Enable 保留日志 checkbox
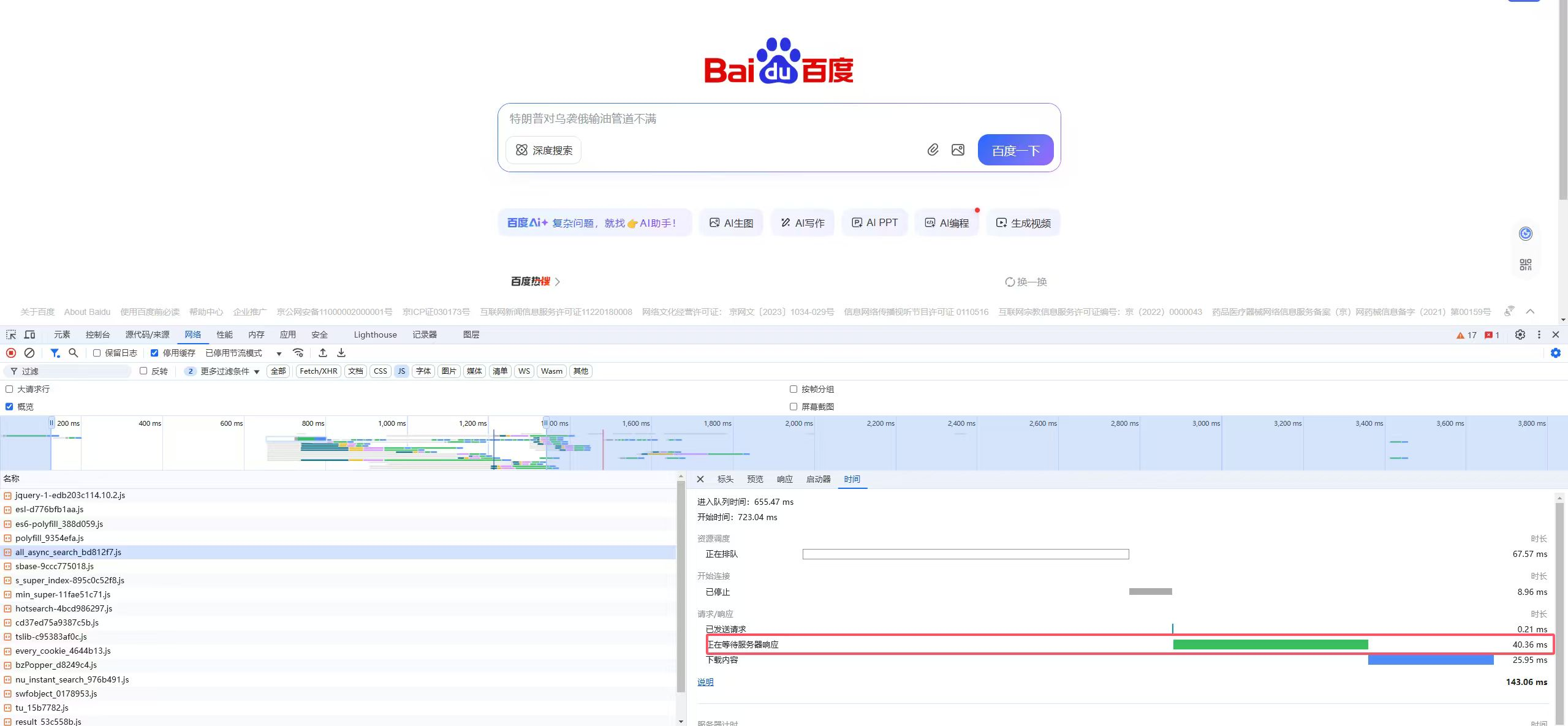Viewport: 1568px width, 726px height. 97,353
